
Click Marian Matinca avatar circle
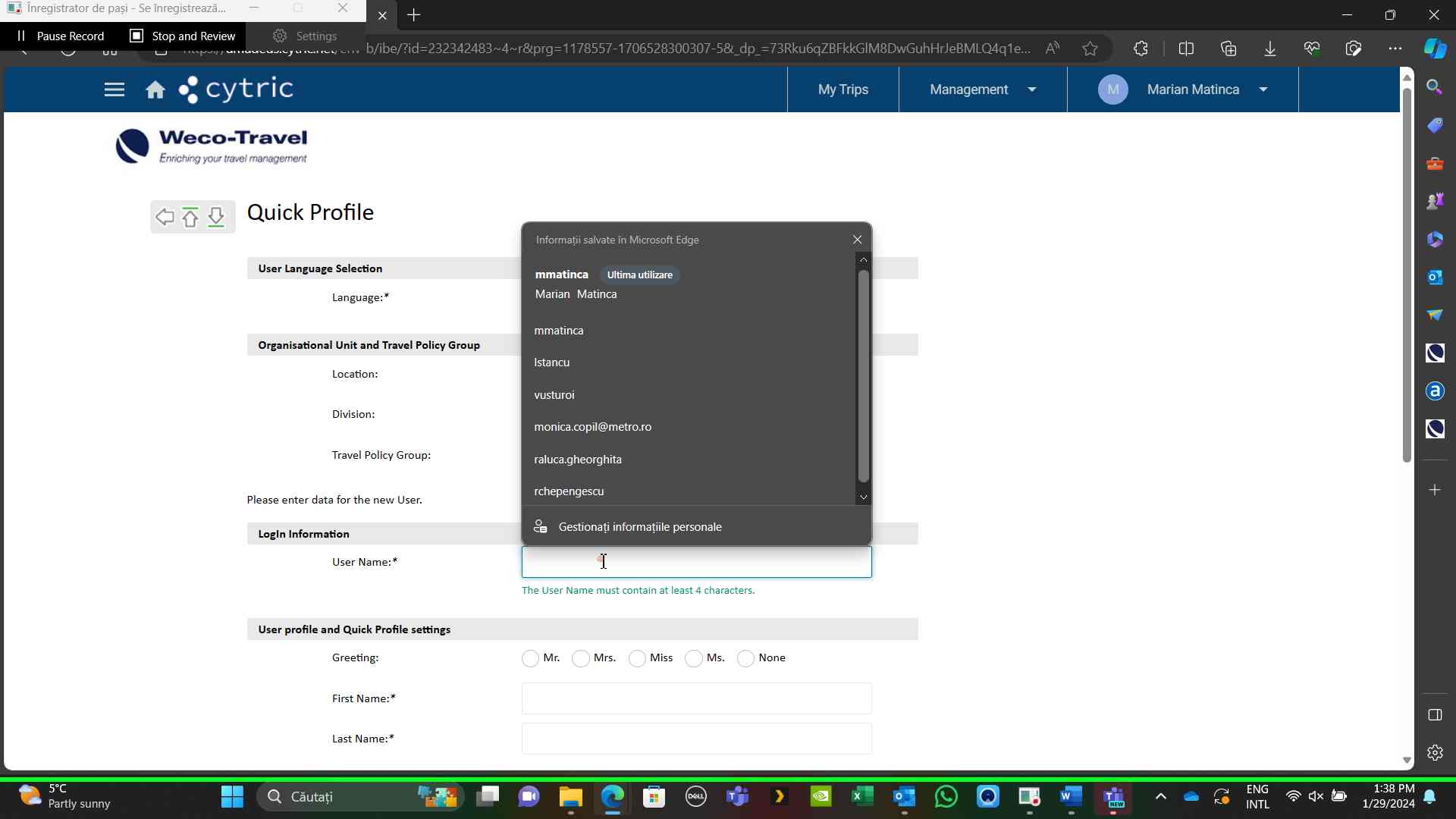pos(1112,89)
